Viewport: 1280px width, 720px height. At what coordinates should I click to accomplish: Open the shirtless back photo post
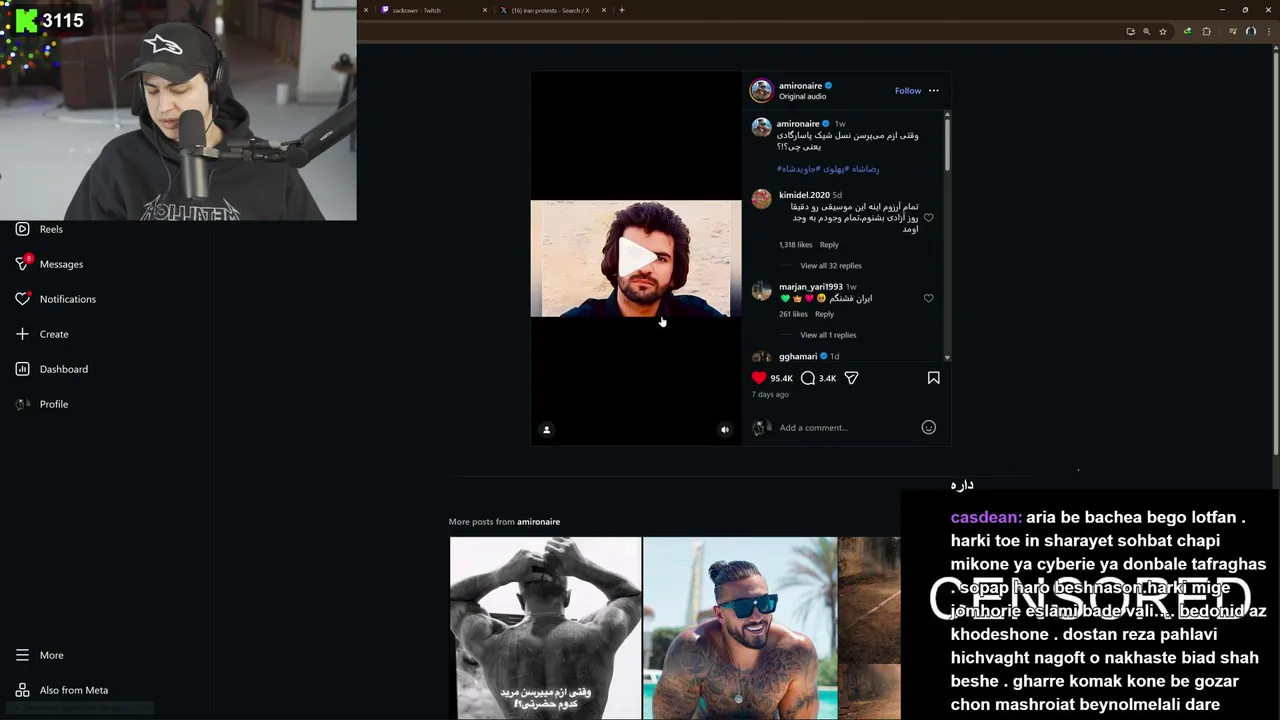coord(545,628)
